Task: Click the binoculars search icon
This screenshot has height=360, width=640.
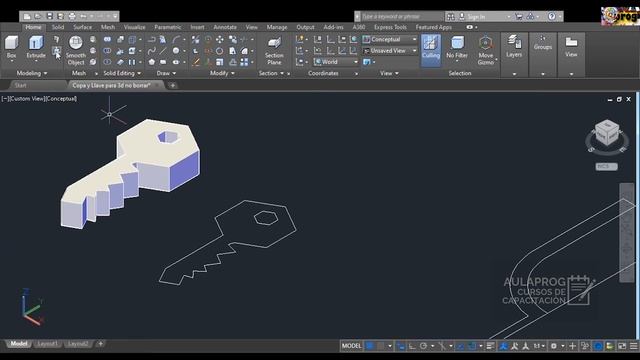Action: pyautogui.click(x=450, y=16)
